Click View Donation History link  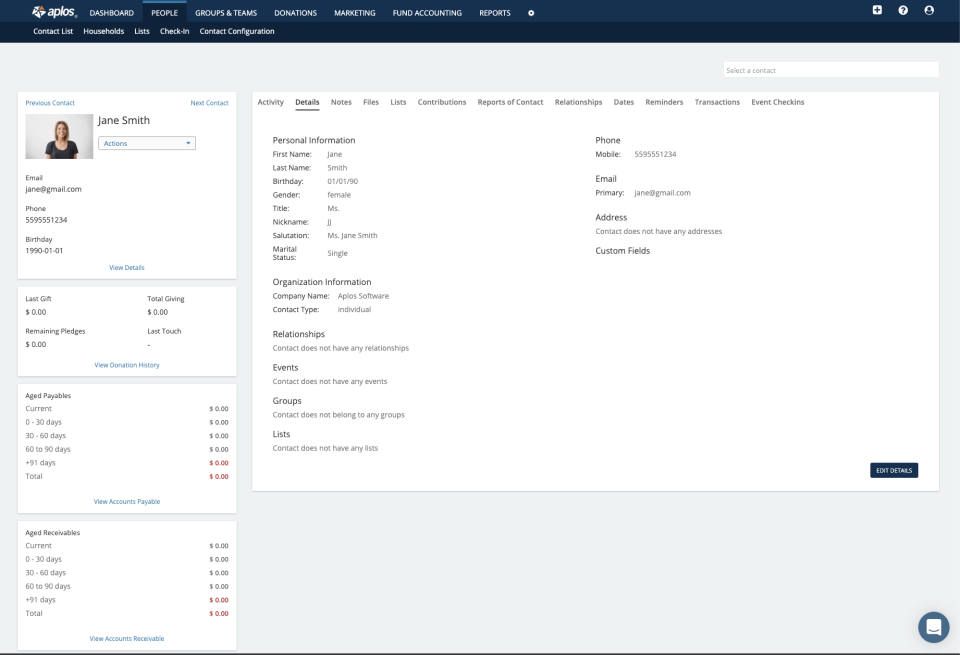tap(127, 365)
